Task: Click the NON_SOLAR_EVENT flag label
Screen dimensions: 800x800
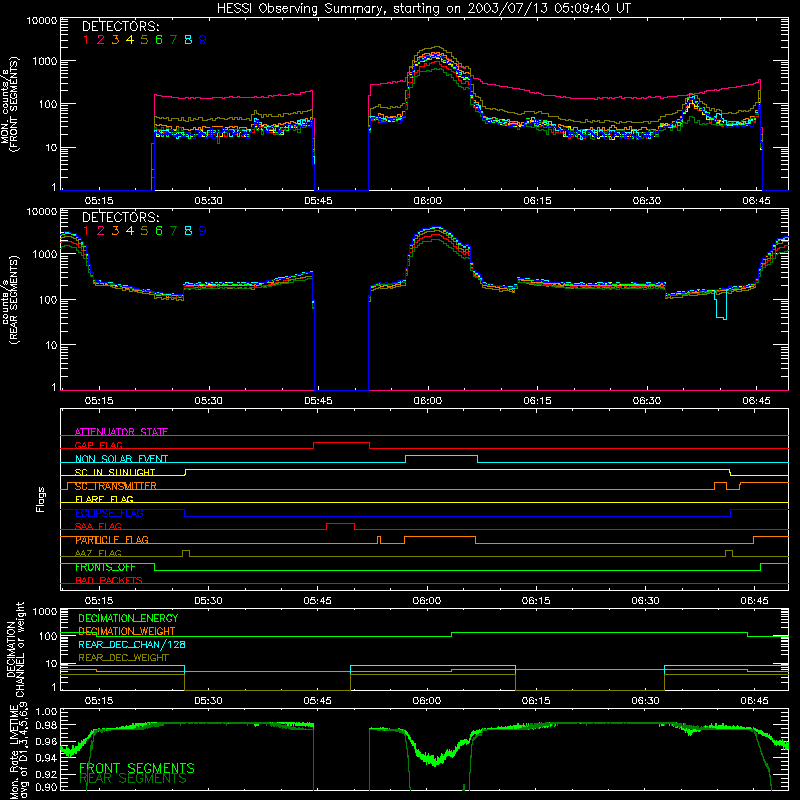Action: click(x=121, y=459)
